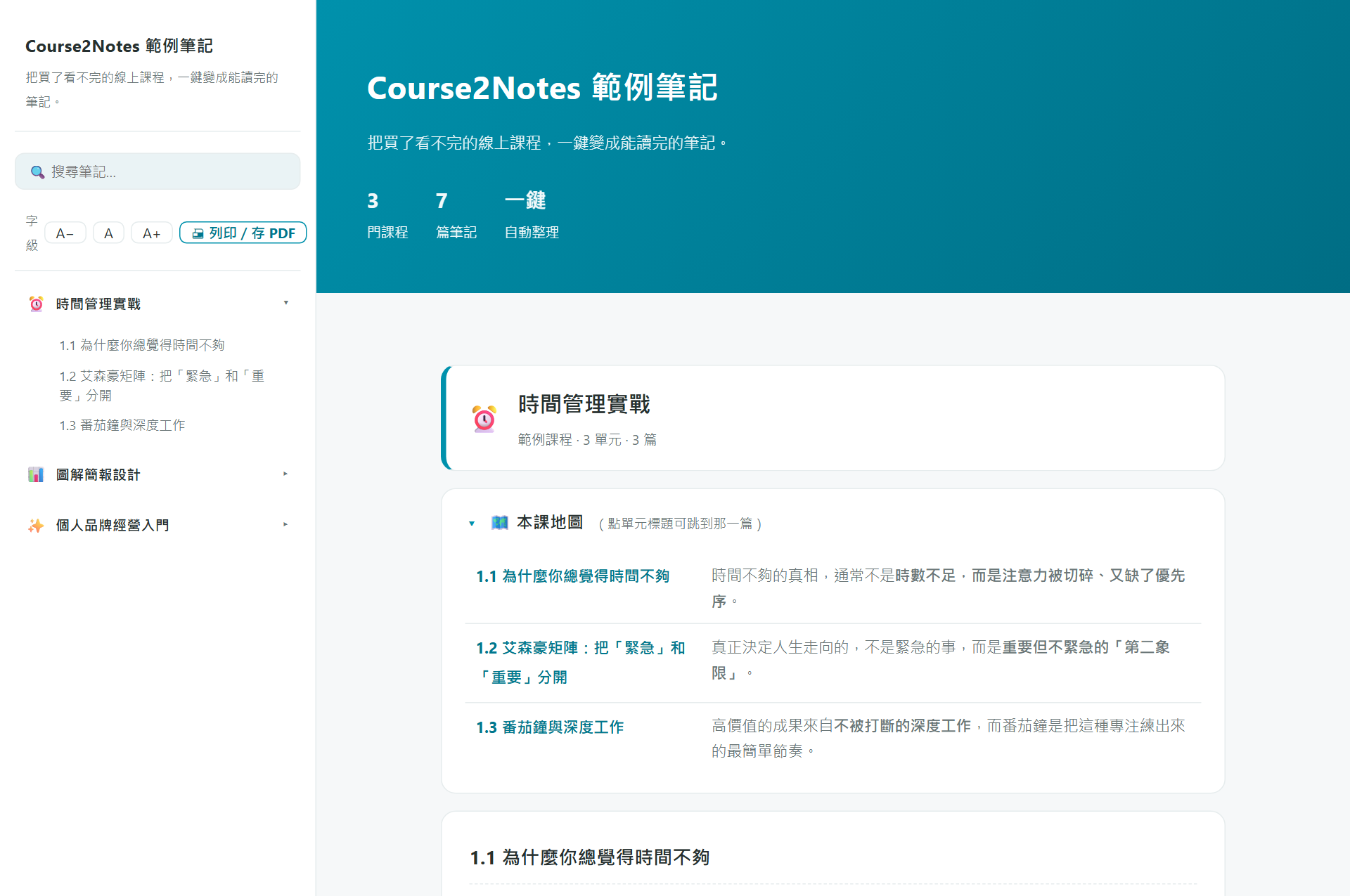Expand the 圖解簡報設計 sidebar section arrow
Image resolution: width=1350 pixels, height=896 pixels.
[285, 474]
